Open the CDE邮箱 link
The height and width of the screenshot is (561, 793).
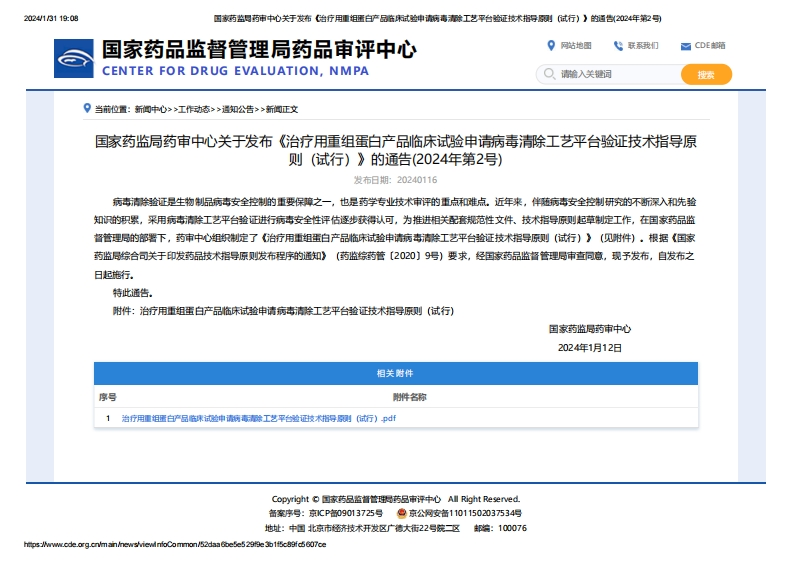[x=709, y=46]
